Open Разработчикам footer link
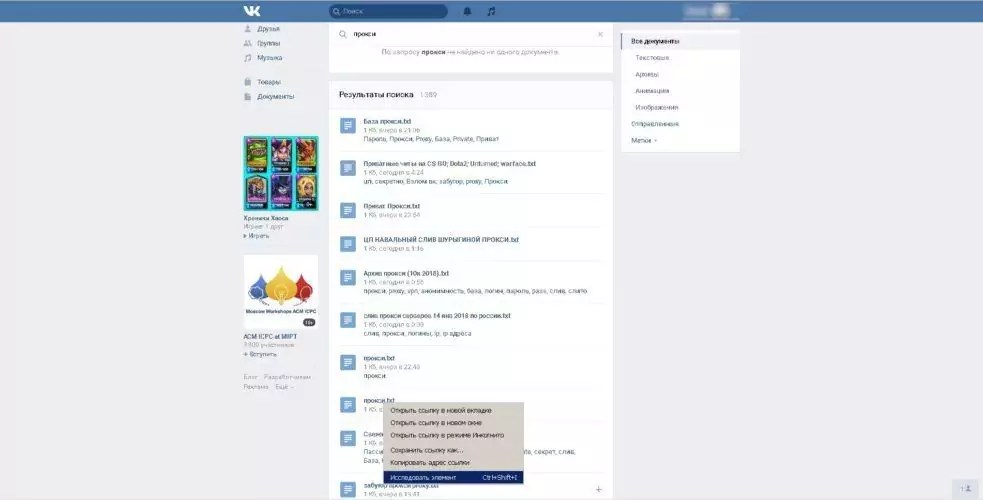This screenshot has height=500, width=983. point(287,377)
